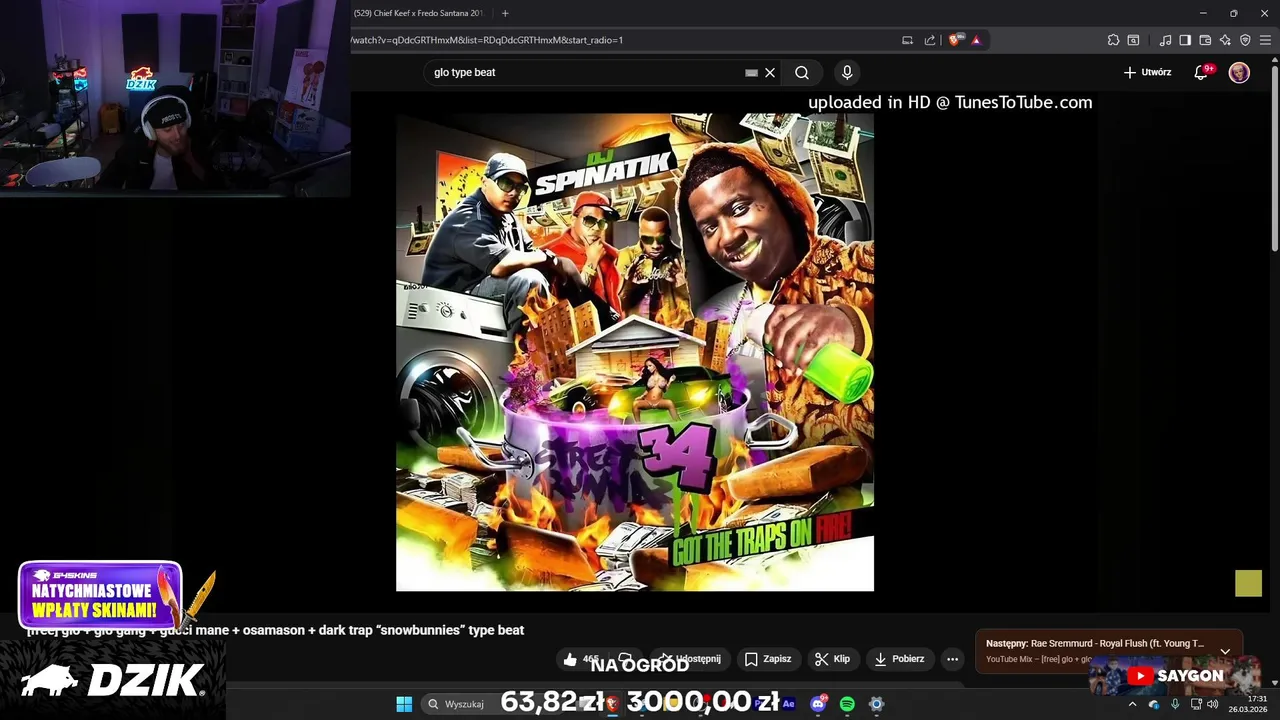Open the browser extensions puzzle icon
Screen dimensions: 1280x720
(x=1113, y=40)
